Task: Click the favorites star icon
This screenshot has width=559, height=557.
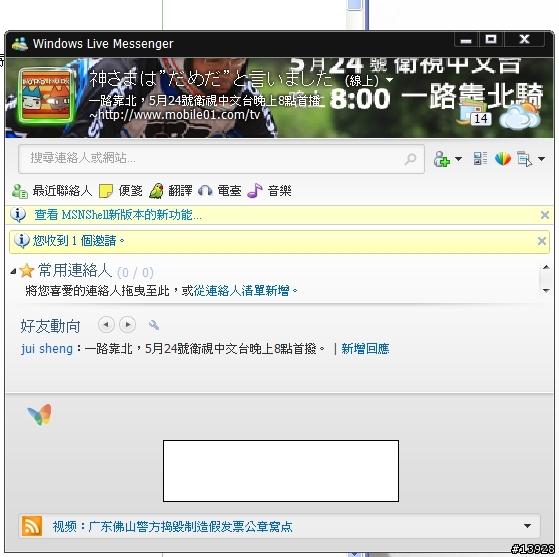Action: (26, 271)
